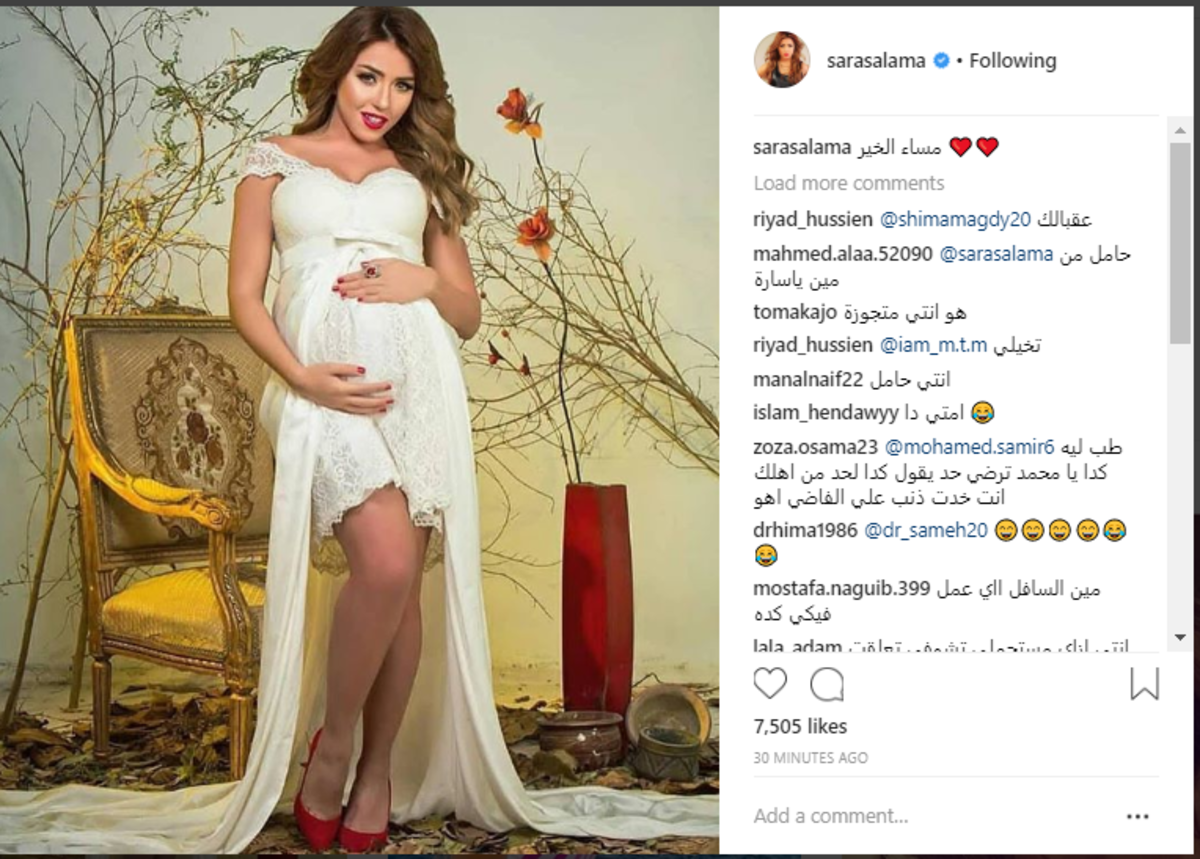Click the main post photo
1200x859 pixels.
360,430
